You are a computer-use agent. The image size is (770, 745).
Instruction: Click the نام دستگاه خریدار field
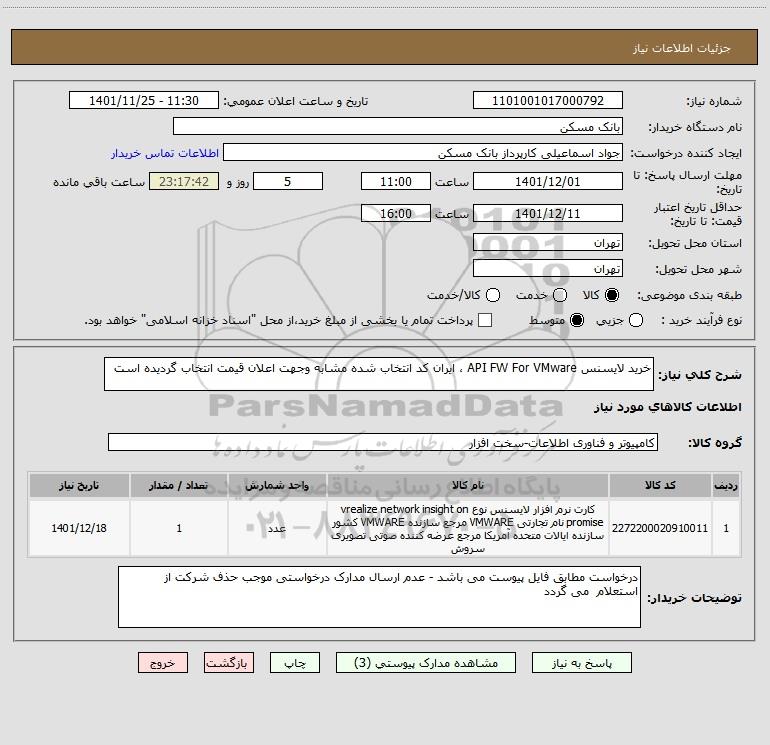pyautogui.click(x=398, y=127)
